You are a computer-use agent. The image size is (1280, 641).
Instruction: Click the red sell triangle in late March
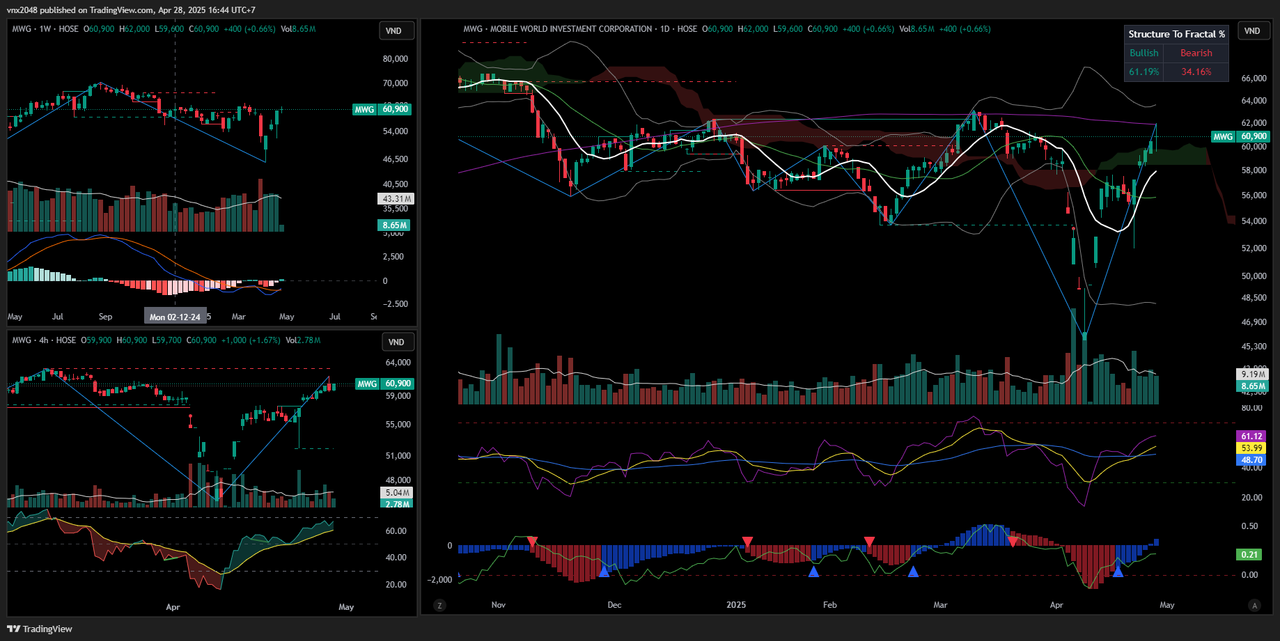[1014, 541]
